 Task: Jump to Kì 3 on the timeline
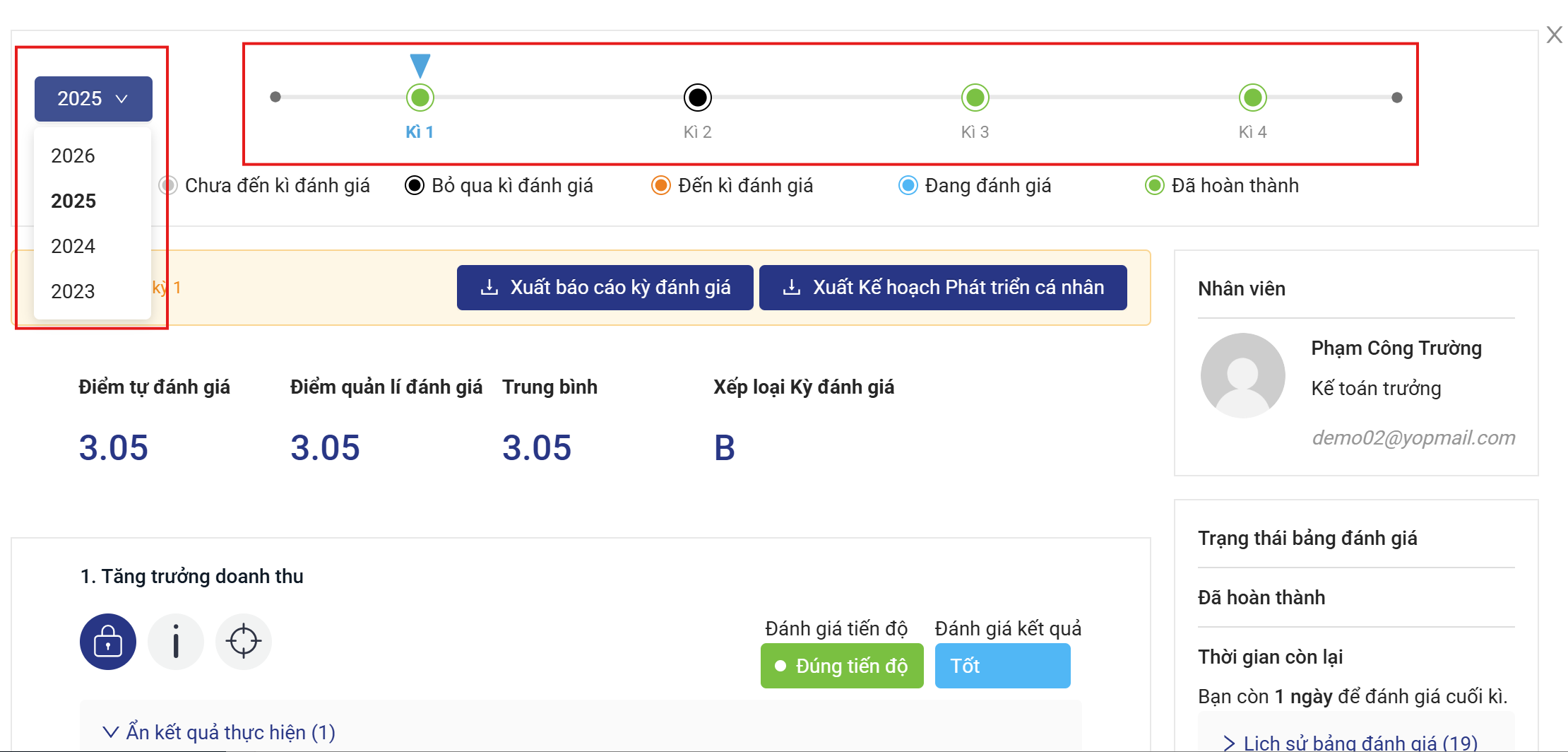(975, 98)
